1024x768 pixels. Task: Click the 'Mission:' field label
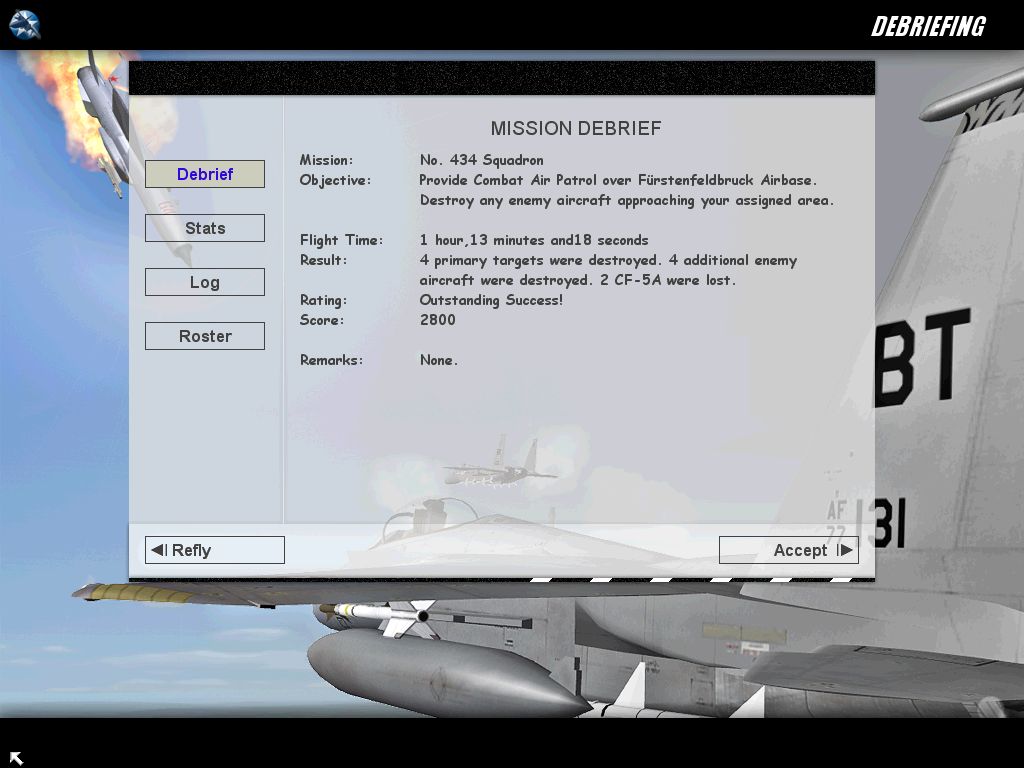[x=327, y=160]
